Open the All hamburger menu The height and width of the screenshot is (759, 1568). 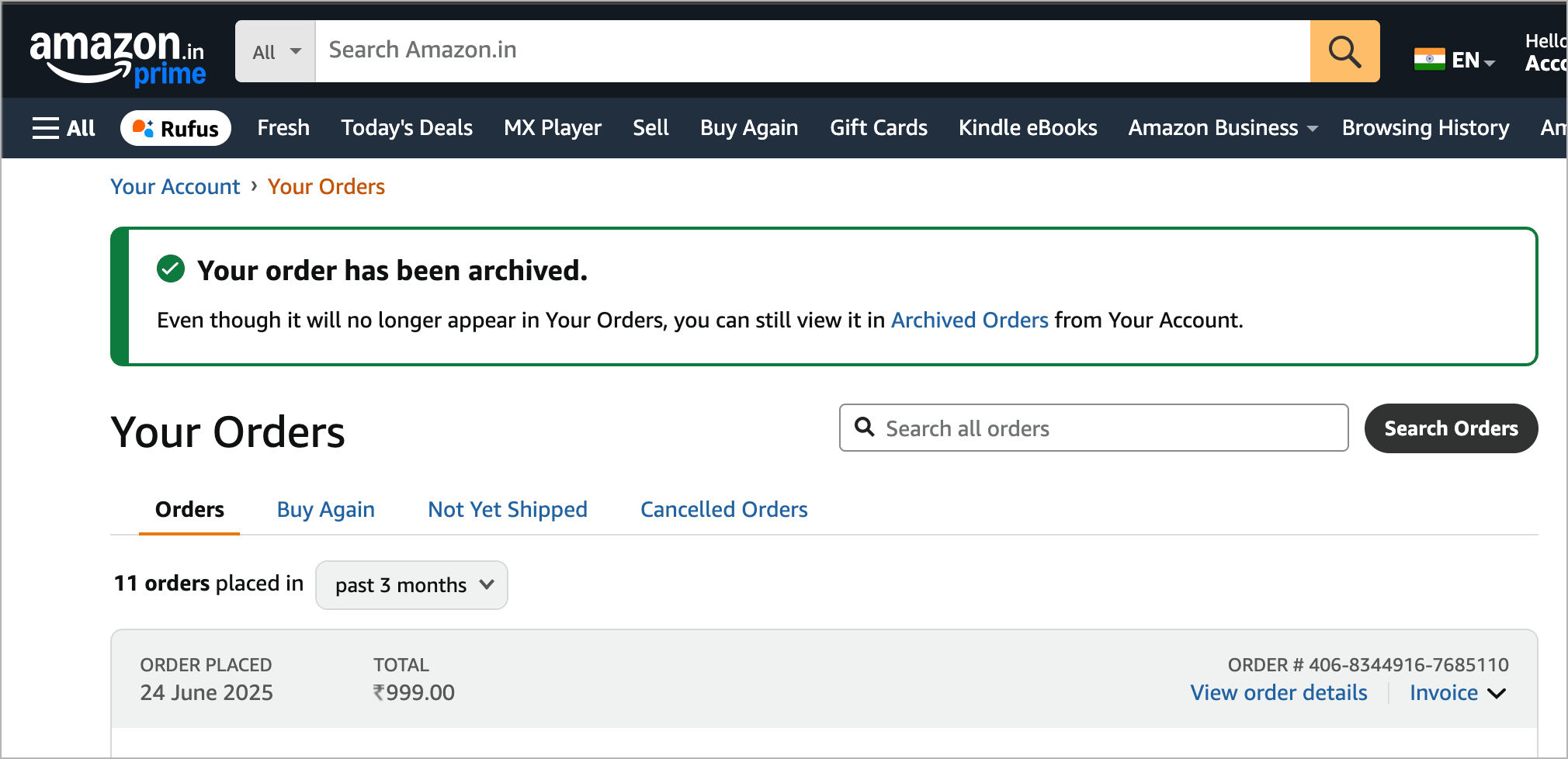pos(63,128)
